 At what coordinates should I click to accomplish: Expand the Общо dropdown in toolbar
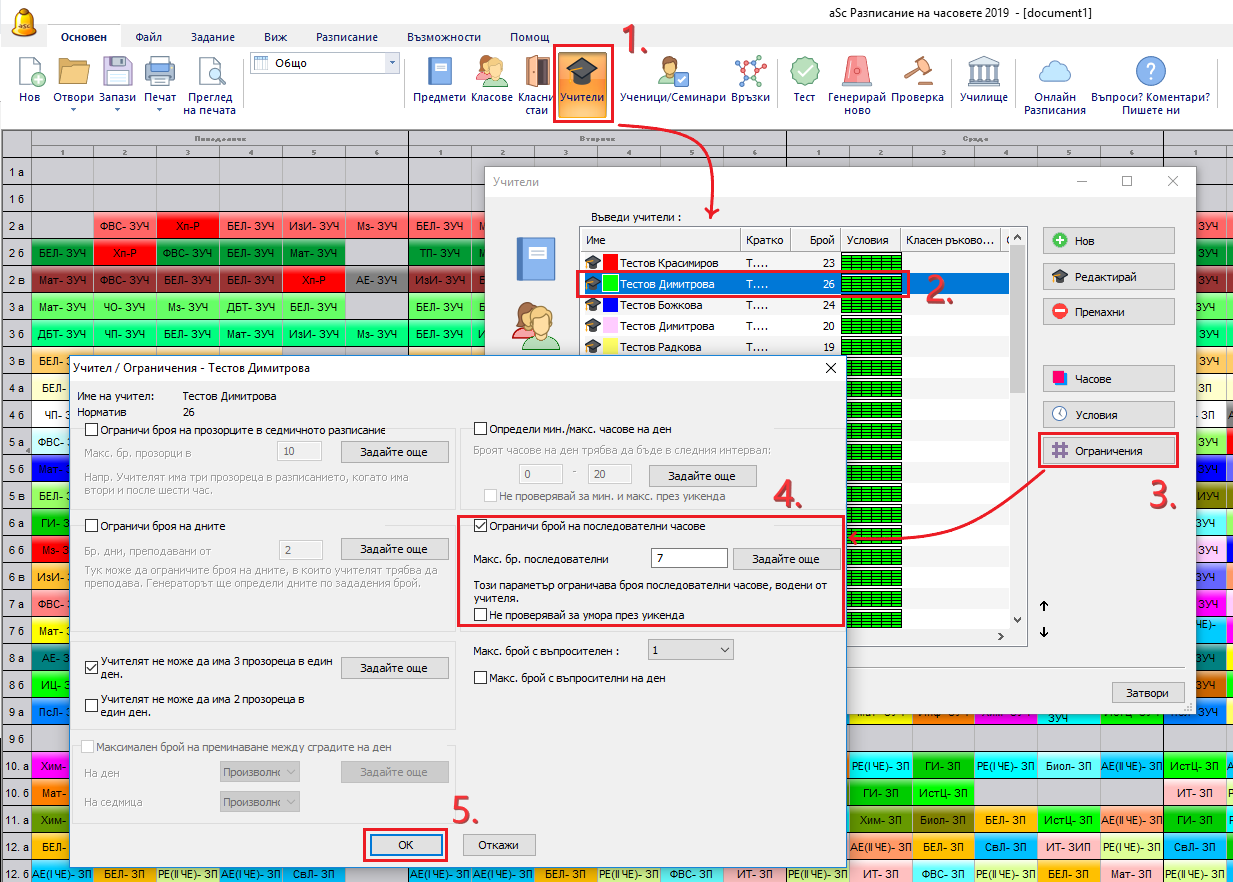point(391,64)
